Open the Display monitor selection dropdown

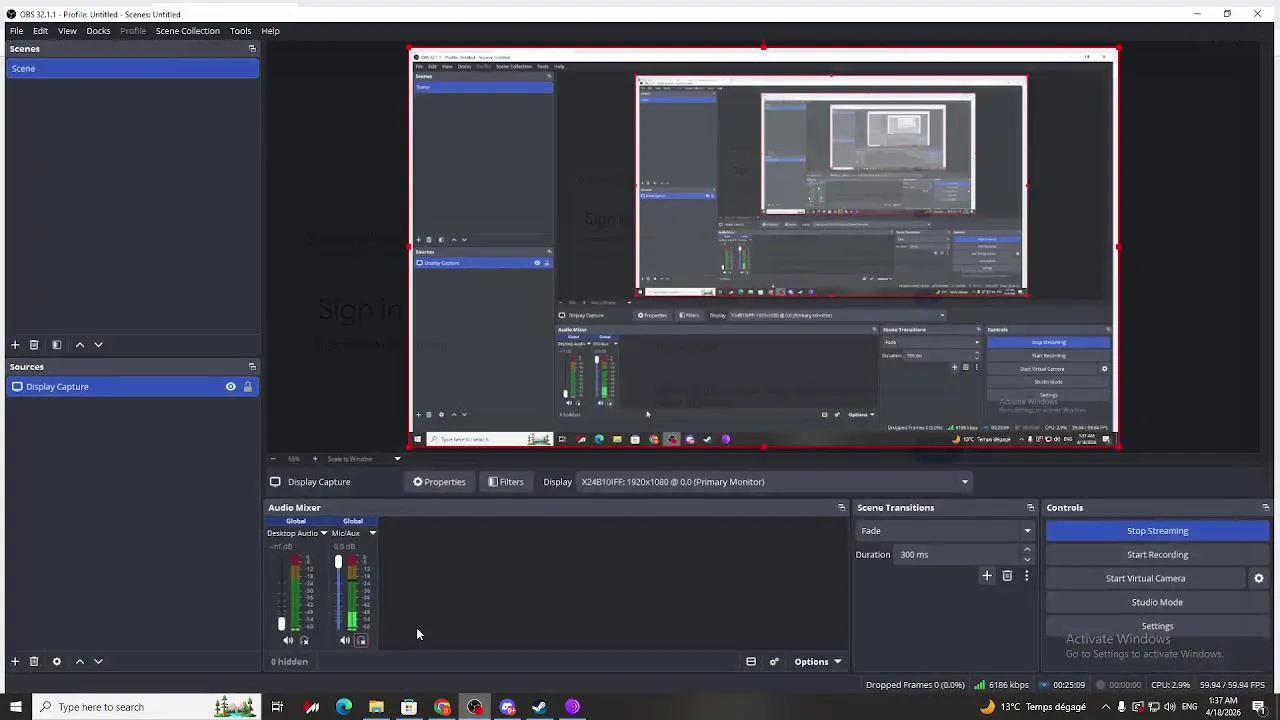(775, 482)
